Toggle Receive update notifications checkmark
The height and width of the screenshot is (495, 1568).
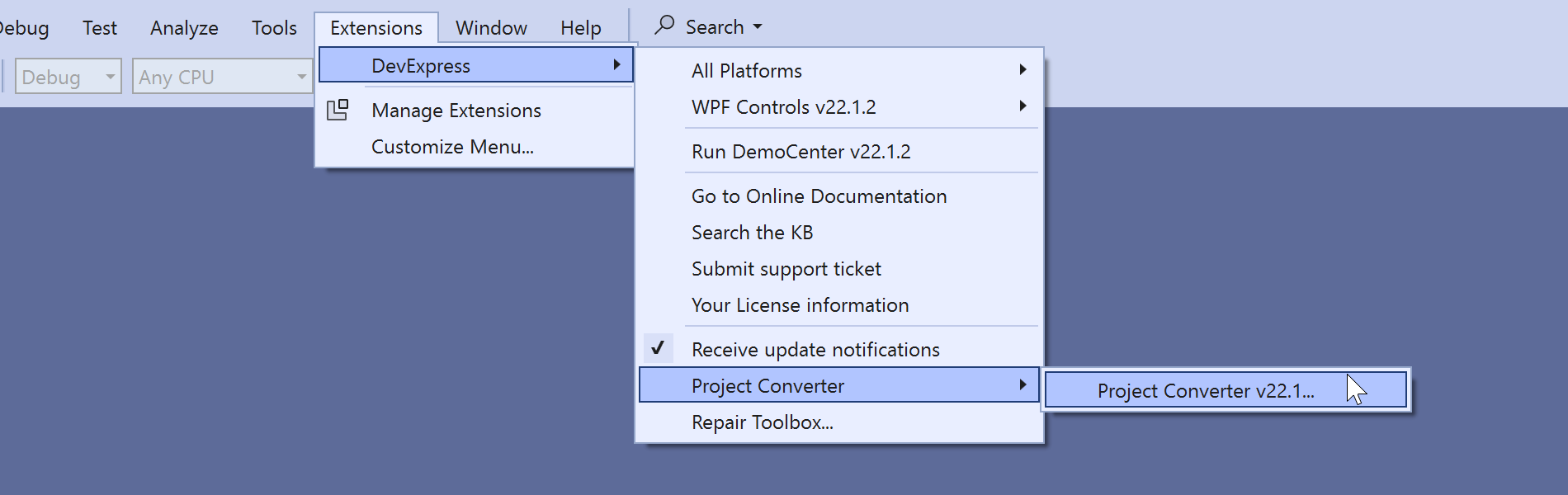[658, 349]
